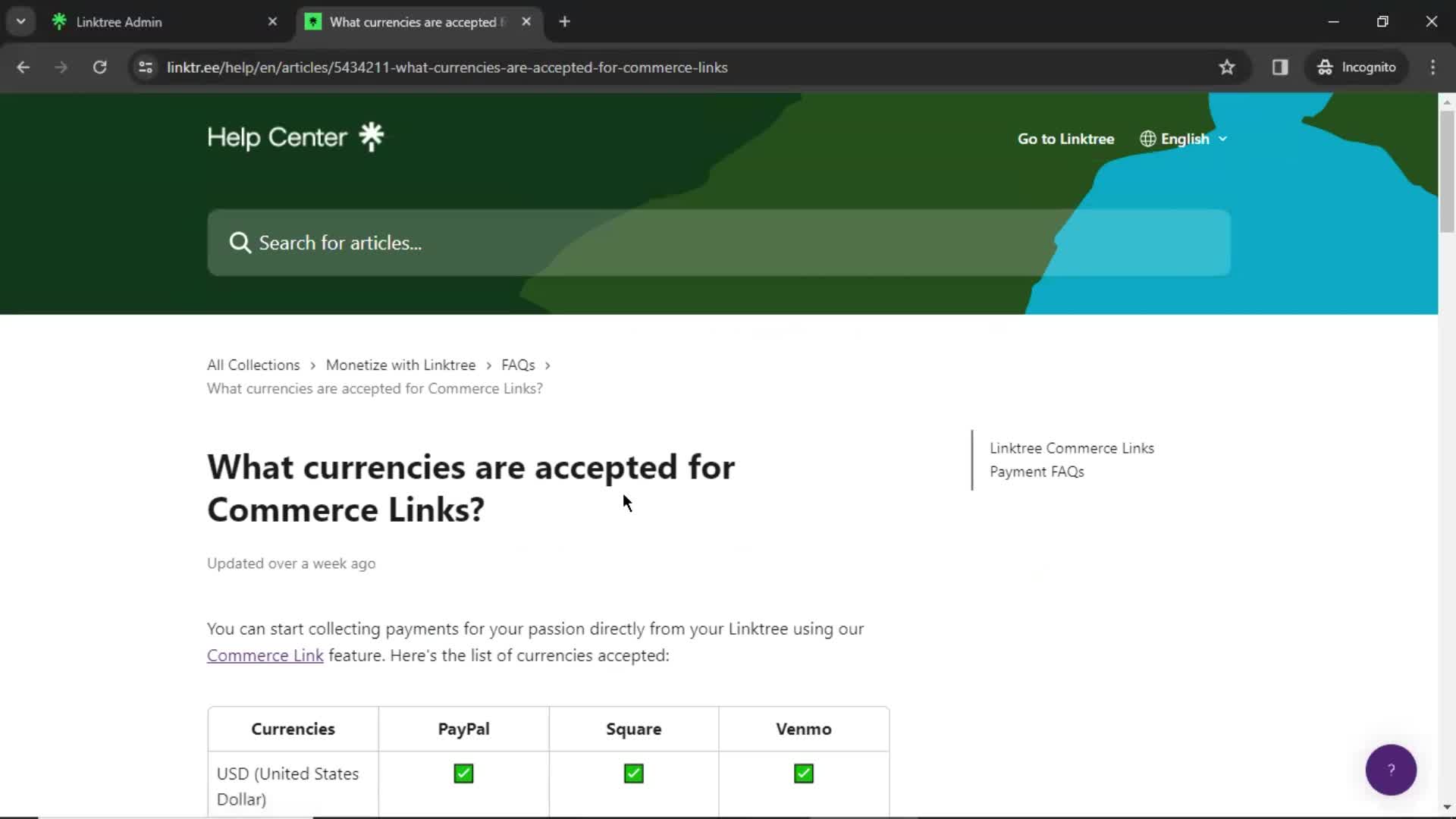1456x819 pixels.
Task: Click the address bar URL
Action: [x=447, y=67]
